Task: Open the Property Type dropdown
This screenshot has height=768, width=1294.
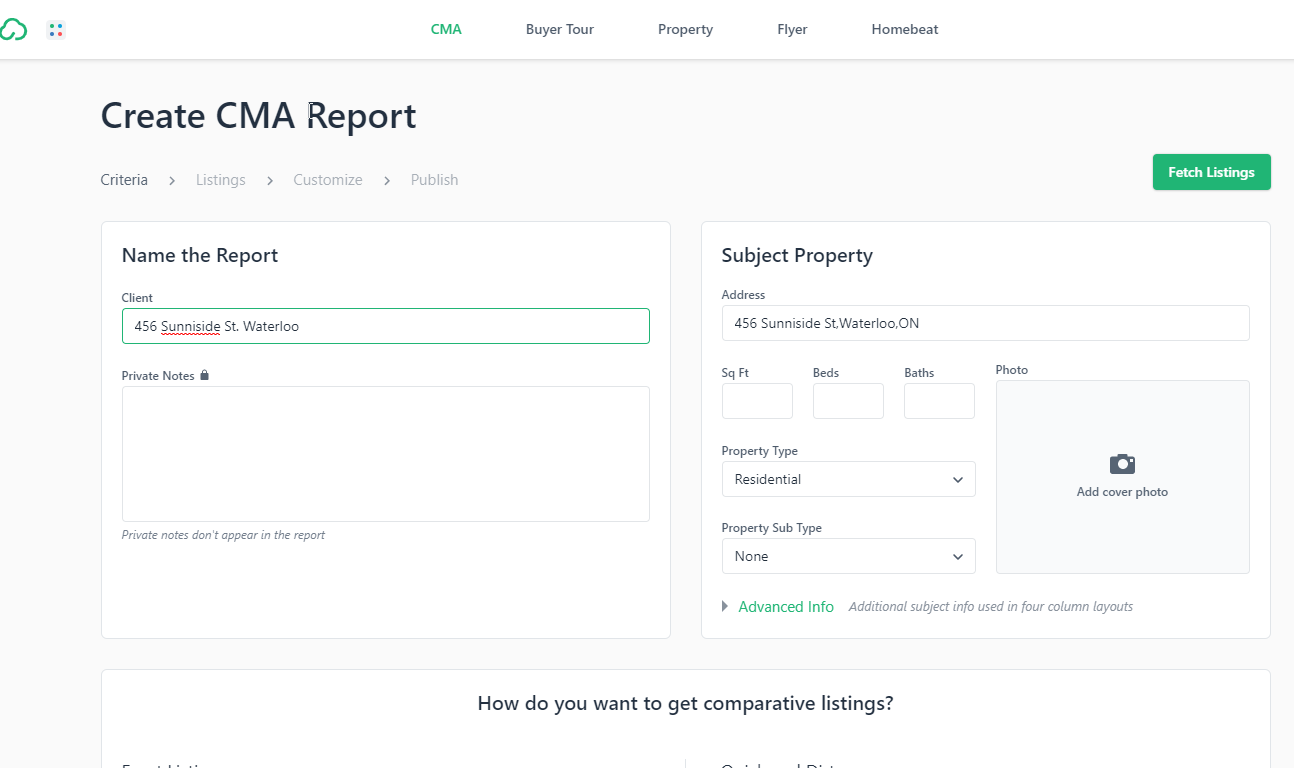Action: (848, 479)
